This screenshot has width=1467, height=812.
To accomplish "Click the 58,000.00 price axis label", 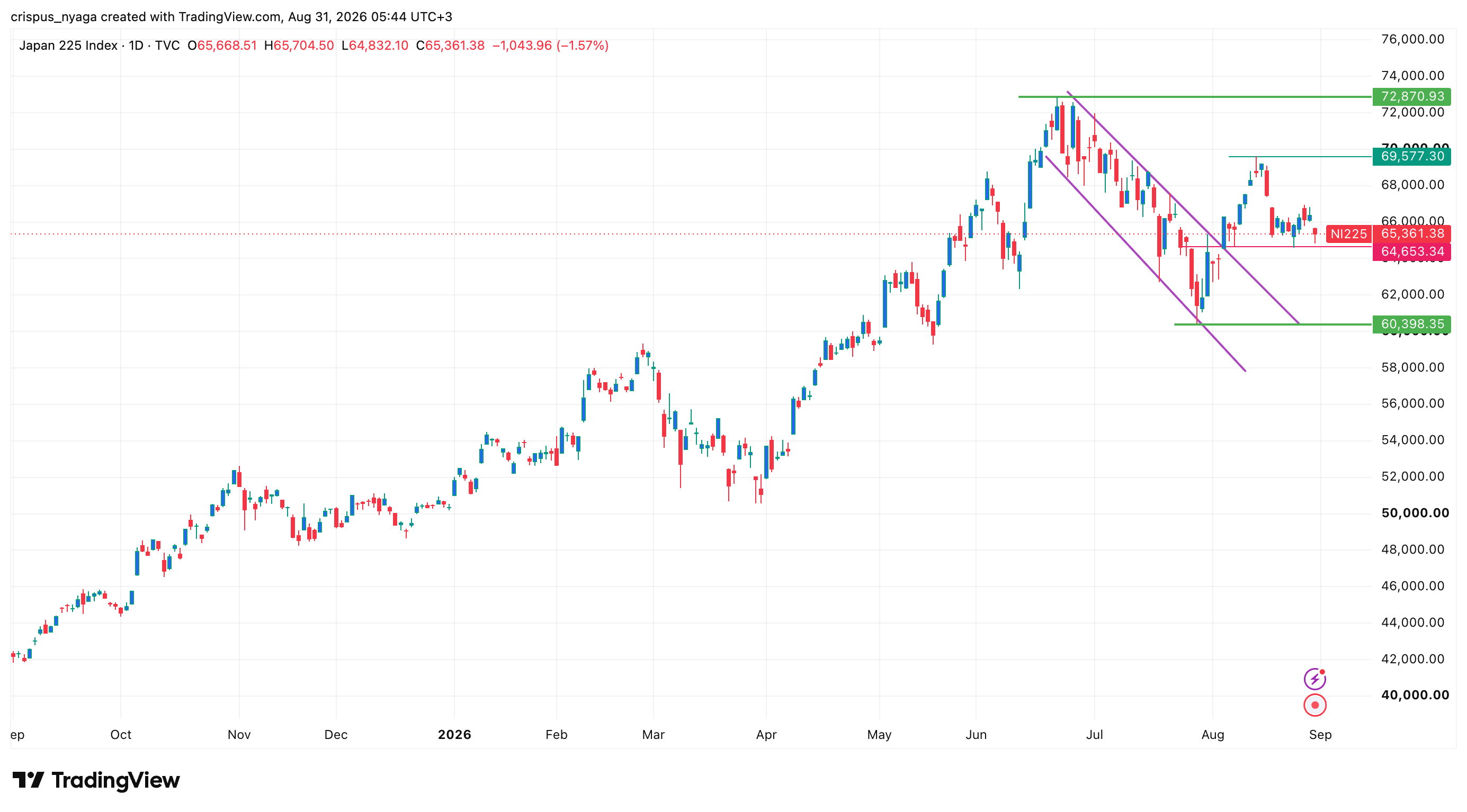I will tap(1412, 367).
